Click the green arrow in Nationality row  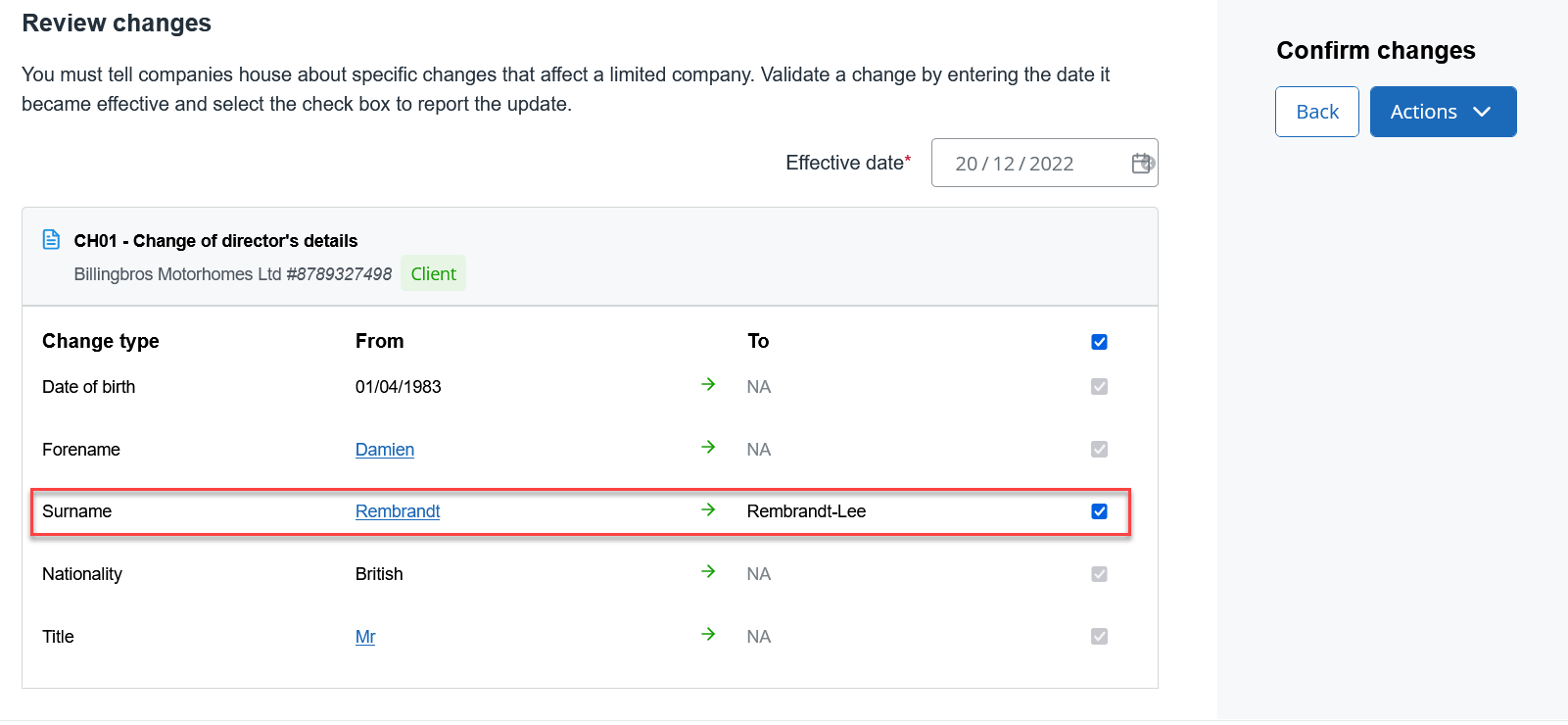tap(708, 572)
